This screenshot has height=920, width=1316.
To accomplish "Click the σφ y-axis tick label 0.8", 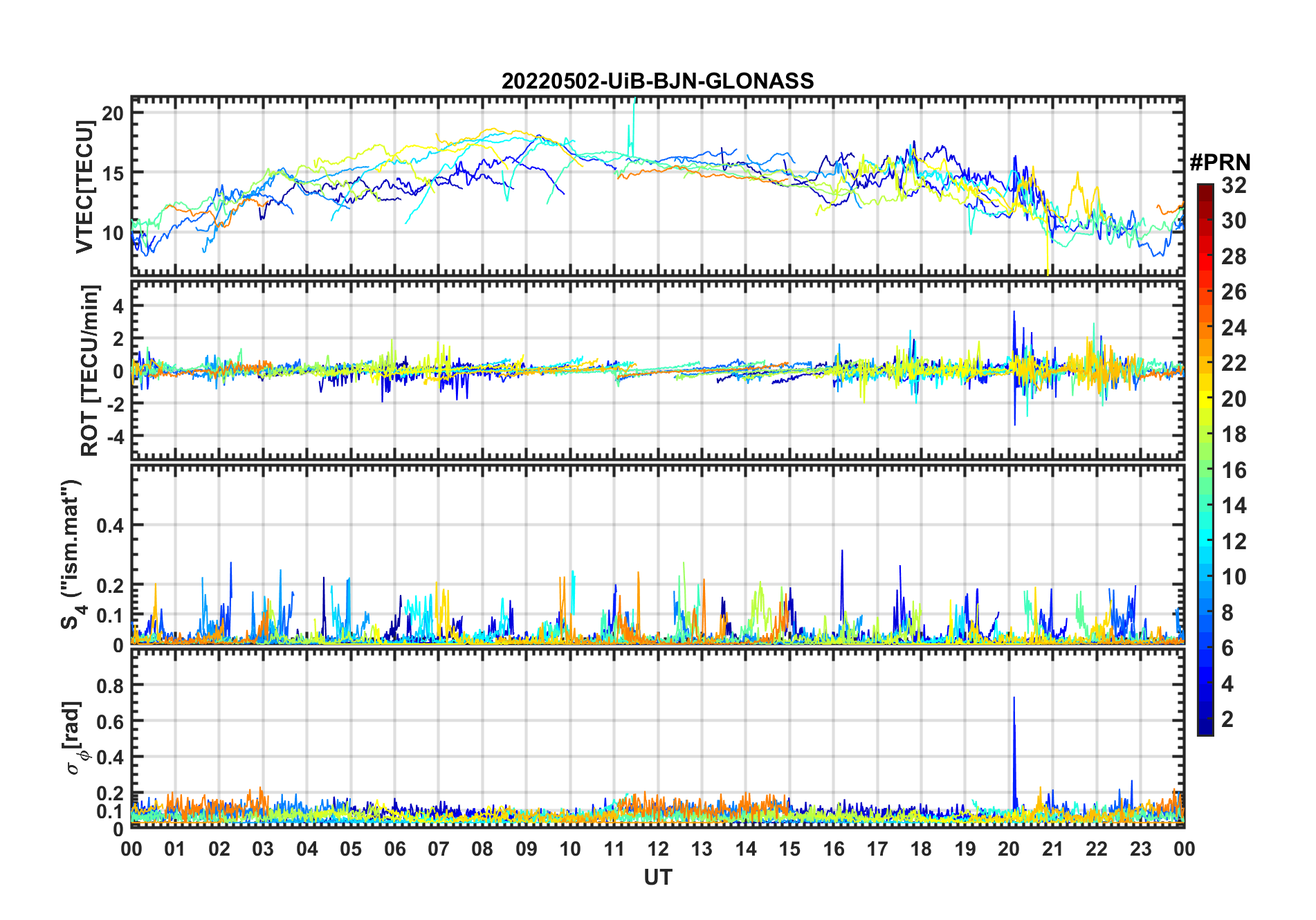I will 110,686.
